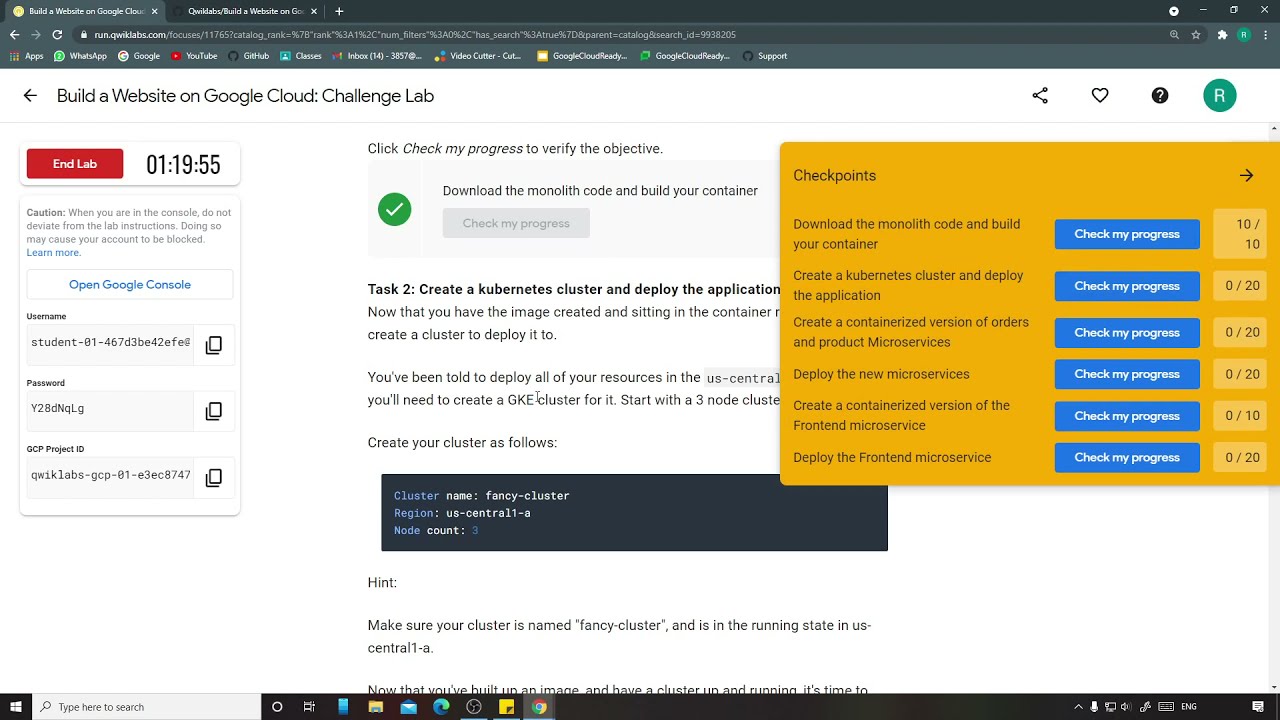1280x720 pixels.
Task: Click the browser address bar URL
Action: point(415,35)
